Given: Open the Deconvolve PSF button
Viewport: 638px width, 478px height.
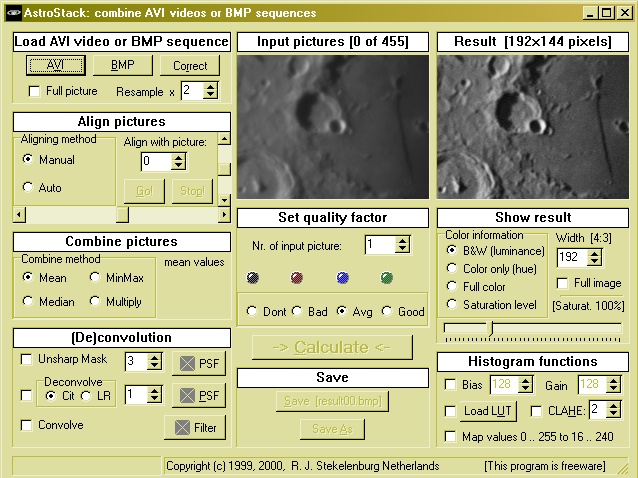Looking at the screenshot, I should (199, 396).
